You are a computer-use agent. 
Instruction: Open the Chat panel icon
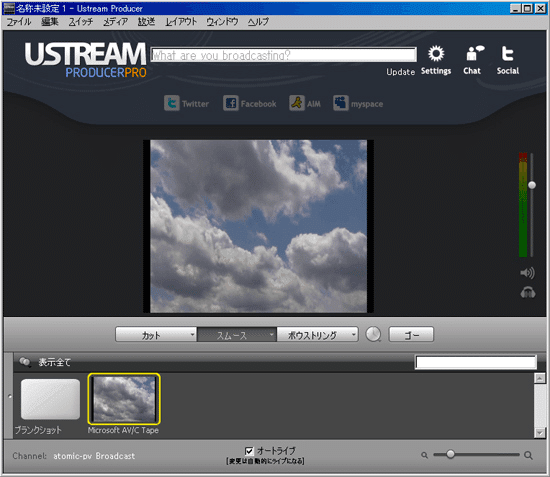tap(474, 53)
